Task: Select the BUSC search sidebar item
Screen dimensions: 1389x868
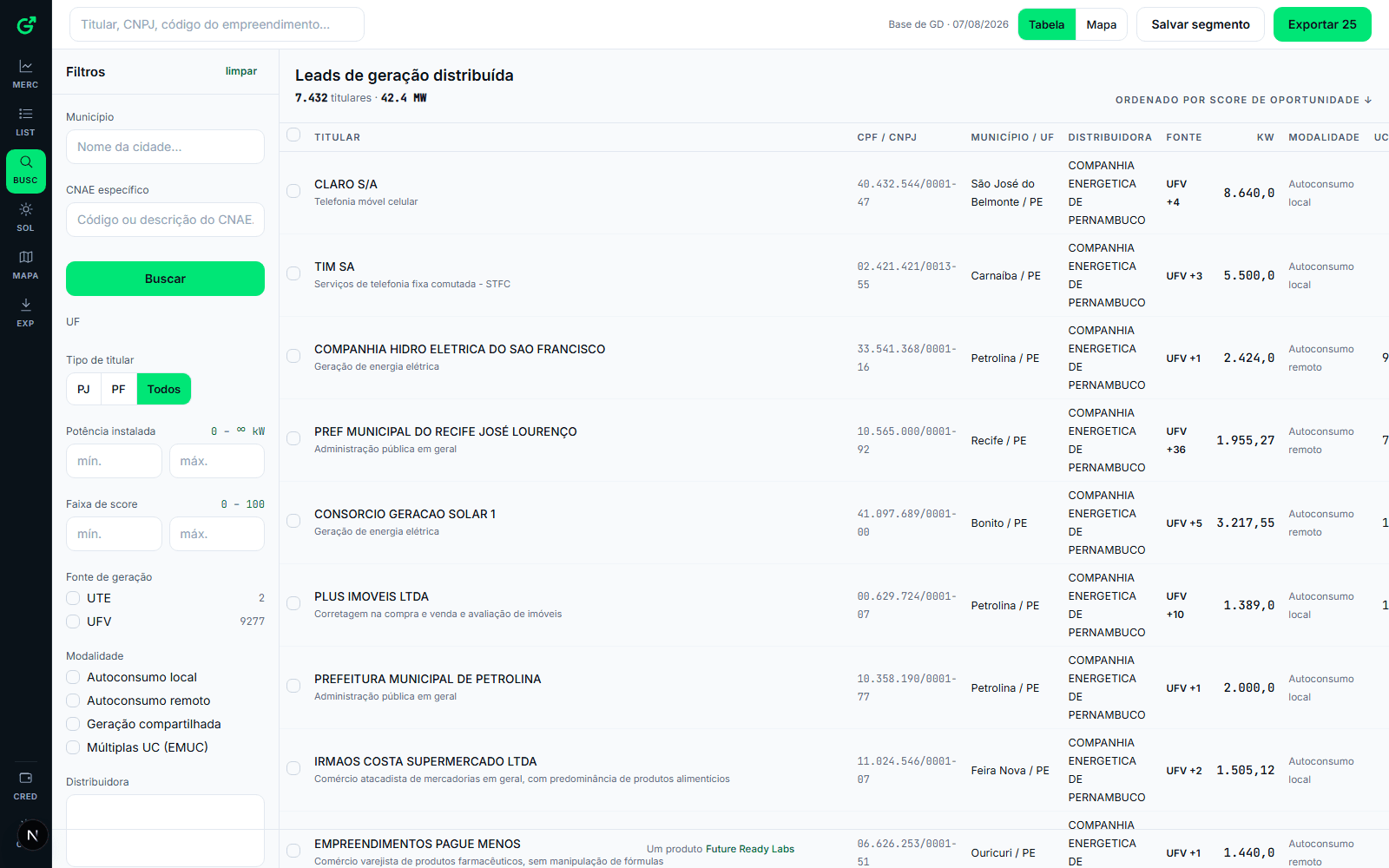Action: click(26, 171)
